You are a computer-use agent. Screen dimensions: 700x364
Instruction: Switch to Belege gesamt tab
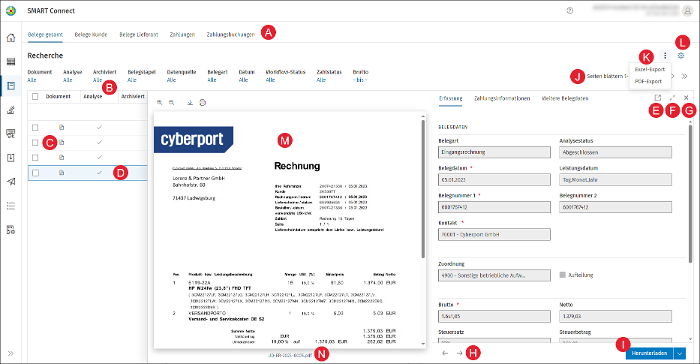45,34
